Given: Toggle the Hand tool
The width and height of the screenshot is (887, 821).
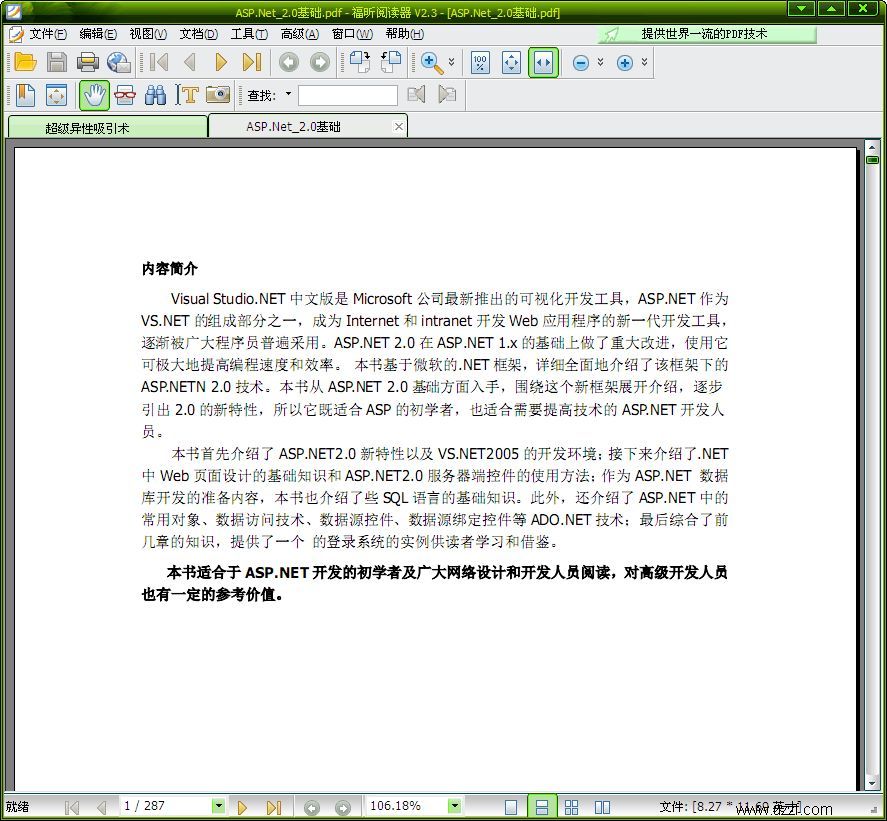Looking at the screenshot, I should (x=94, y=94).
